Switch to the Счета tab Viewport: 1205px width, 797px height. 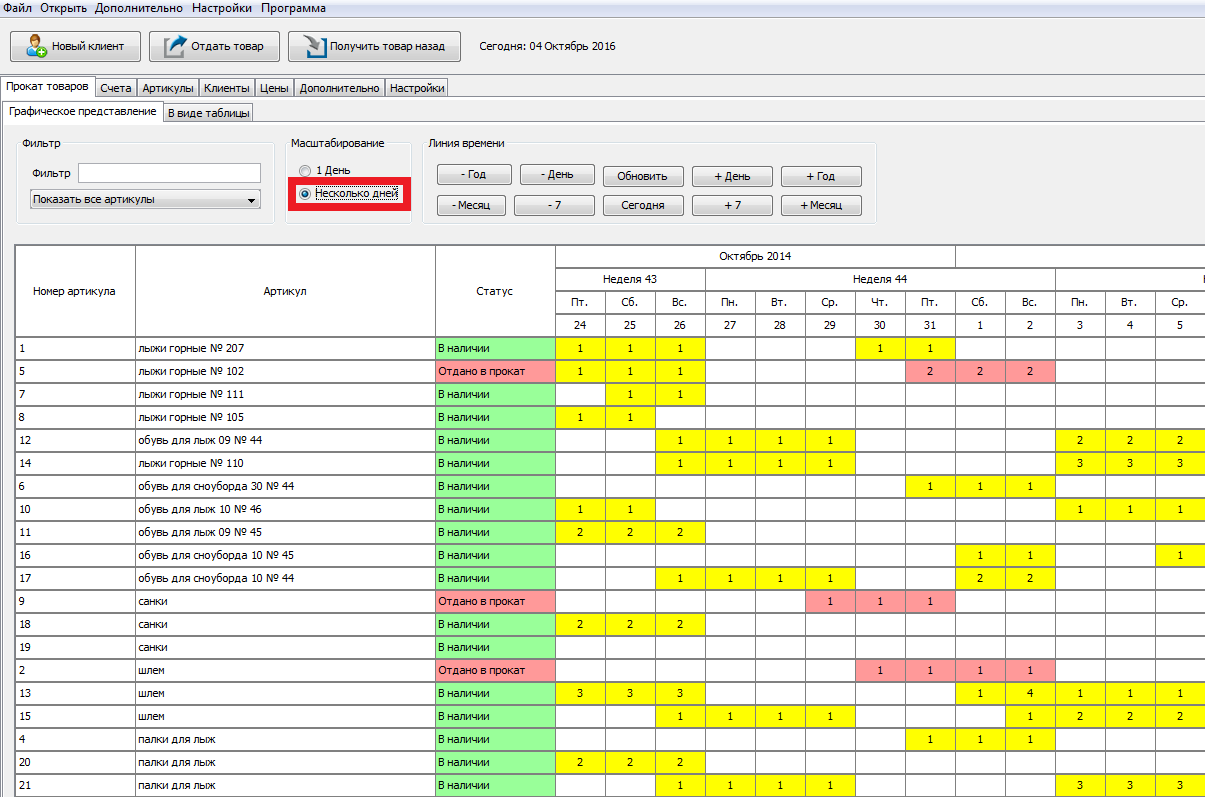(116, 88)
